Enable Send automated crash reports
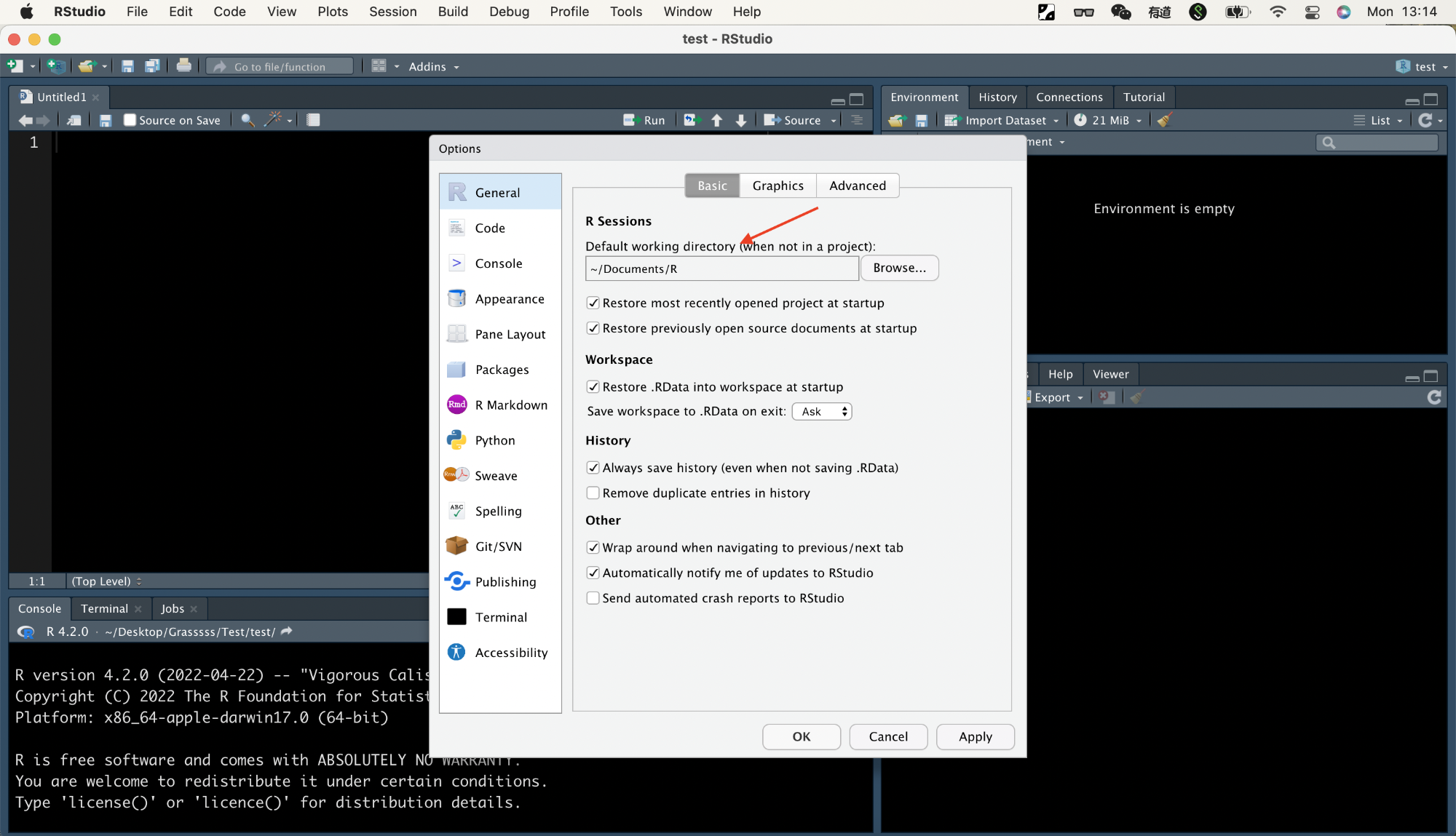 pyautogui.click(x=593, y=598)
